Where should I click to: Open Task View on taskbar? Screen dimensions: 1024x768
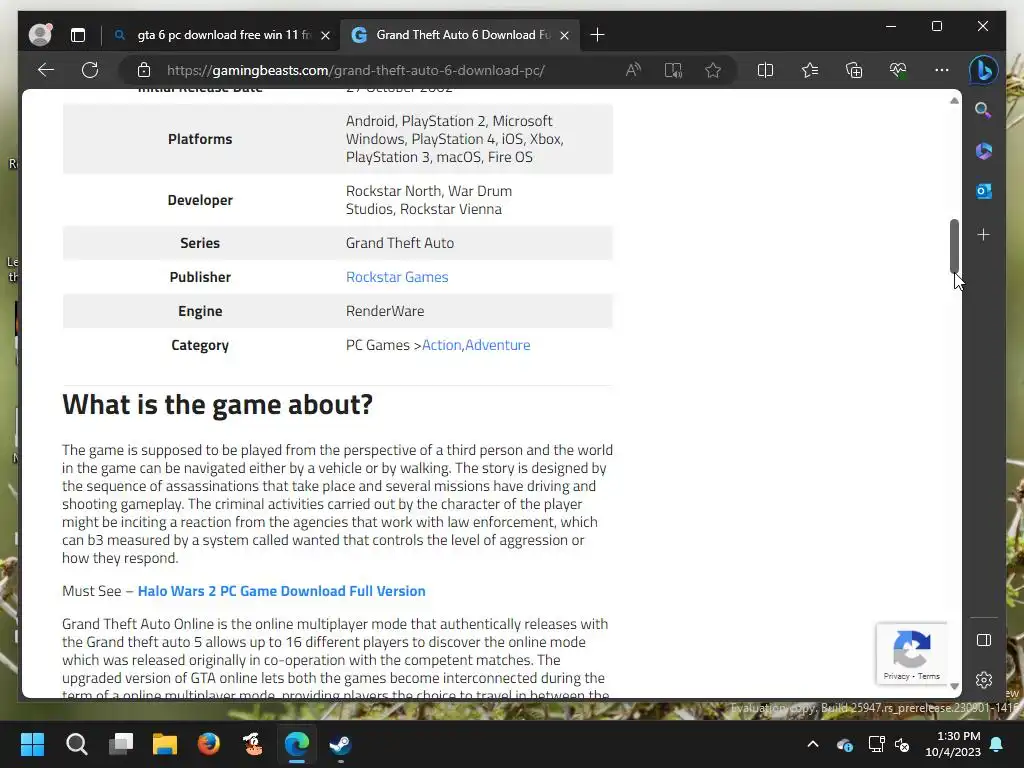click(121, 744)
